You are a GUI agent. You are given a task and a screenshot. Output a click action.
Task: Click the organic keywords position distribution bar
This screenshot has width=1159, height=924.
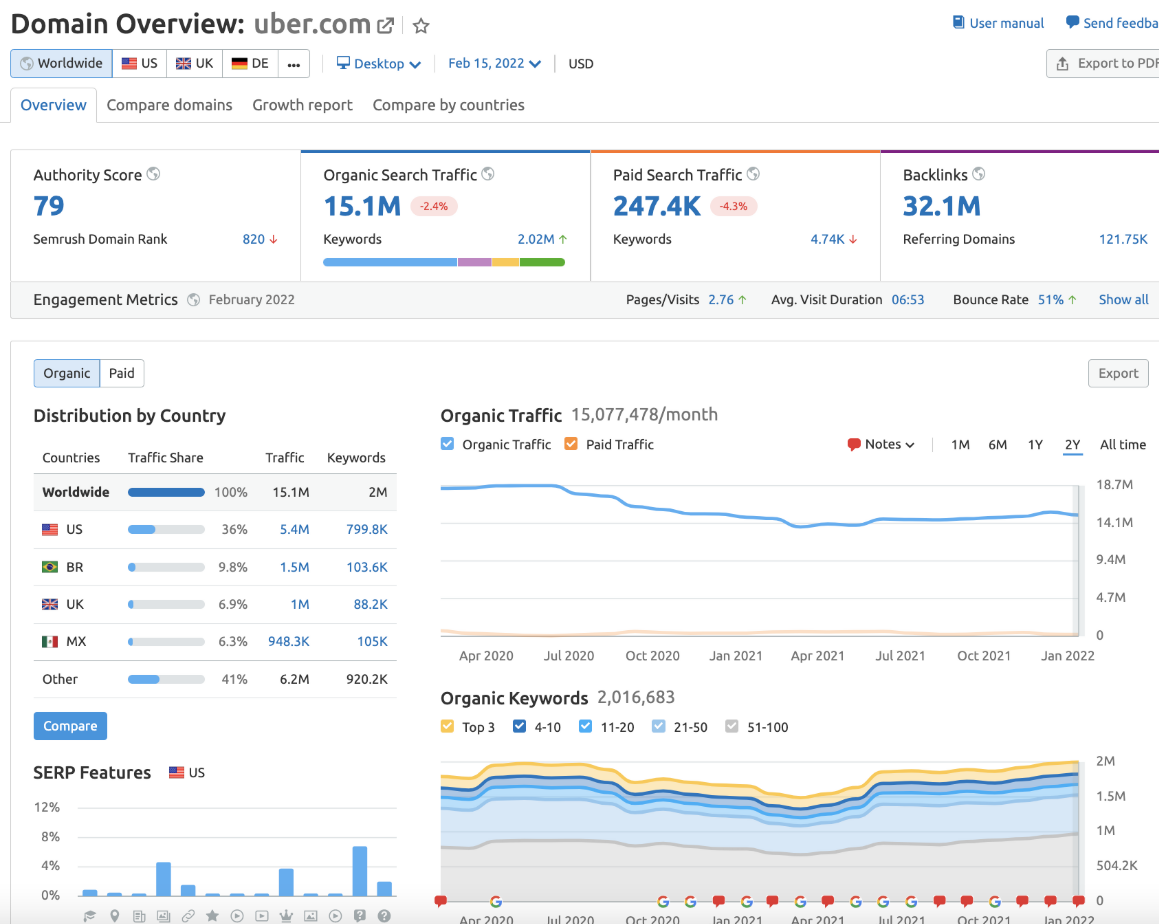(x=444, y=262)
